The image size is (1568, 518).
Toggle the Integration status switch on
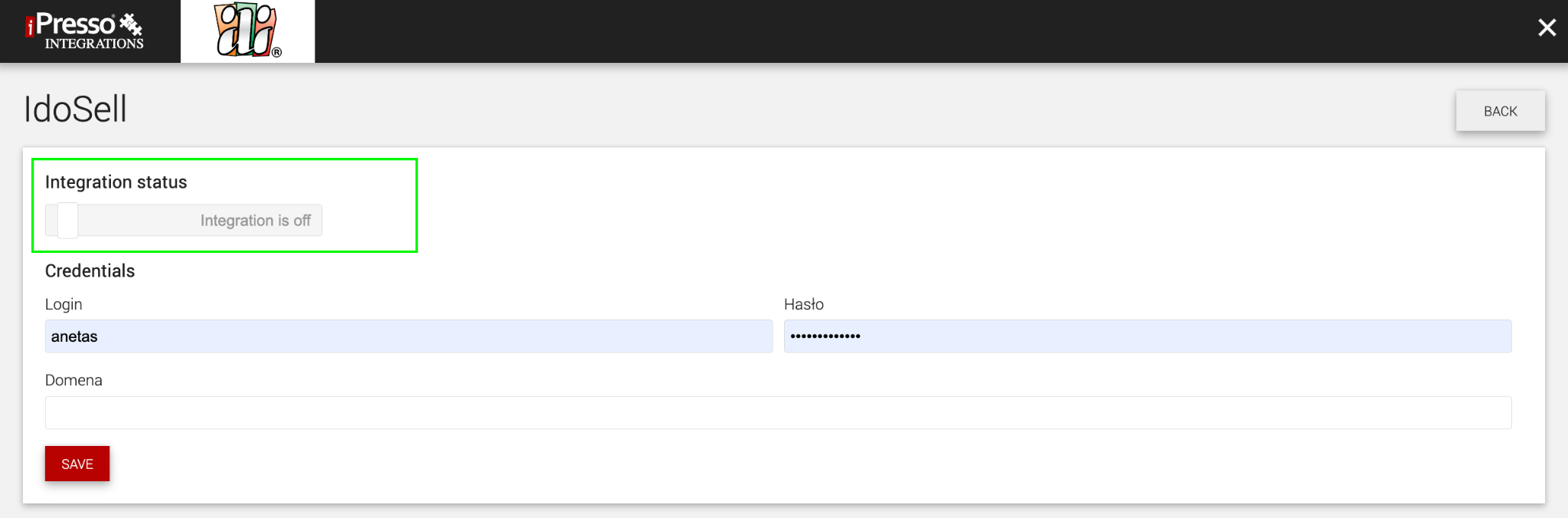(x=183, y=221)
